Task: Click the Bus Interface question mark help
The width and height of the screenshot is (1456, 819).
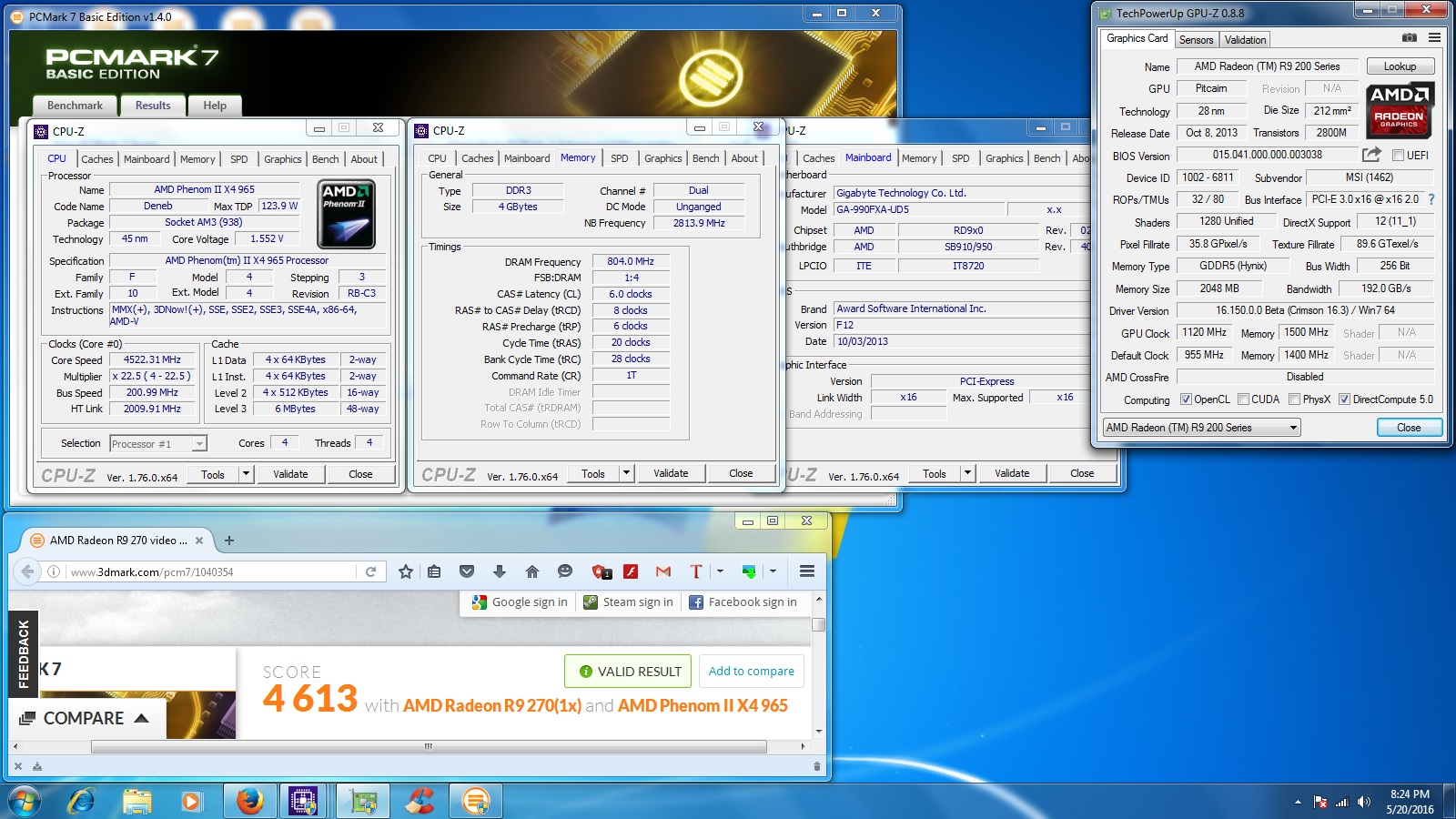Action: pos(1431,199)
